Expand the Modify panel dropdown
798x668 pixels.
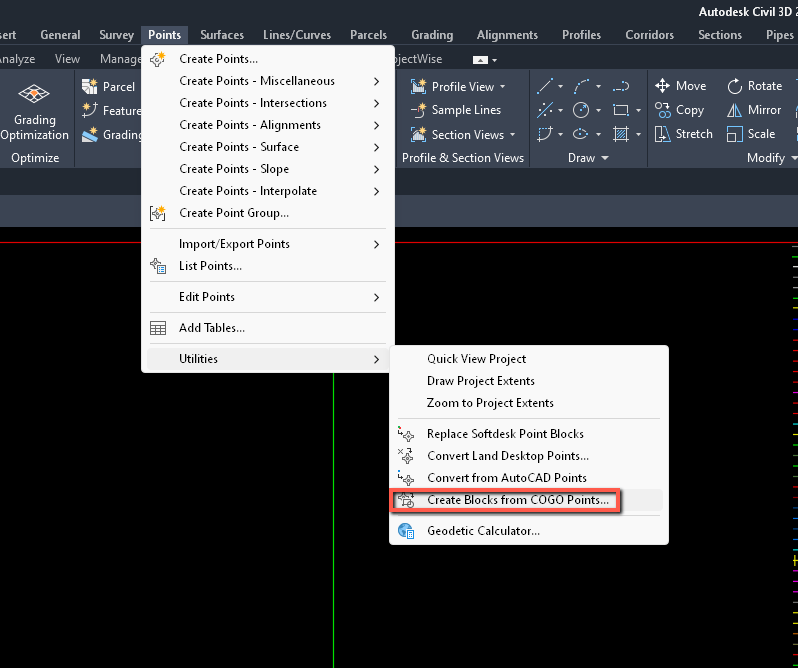click(x=794, y=158)
